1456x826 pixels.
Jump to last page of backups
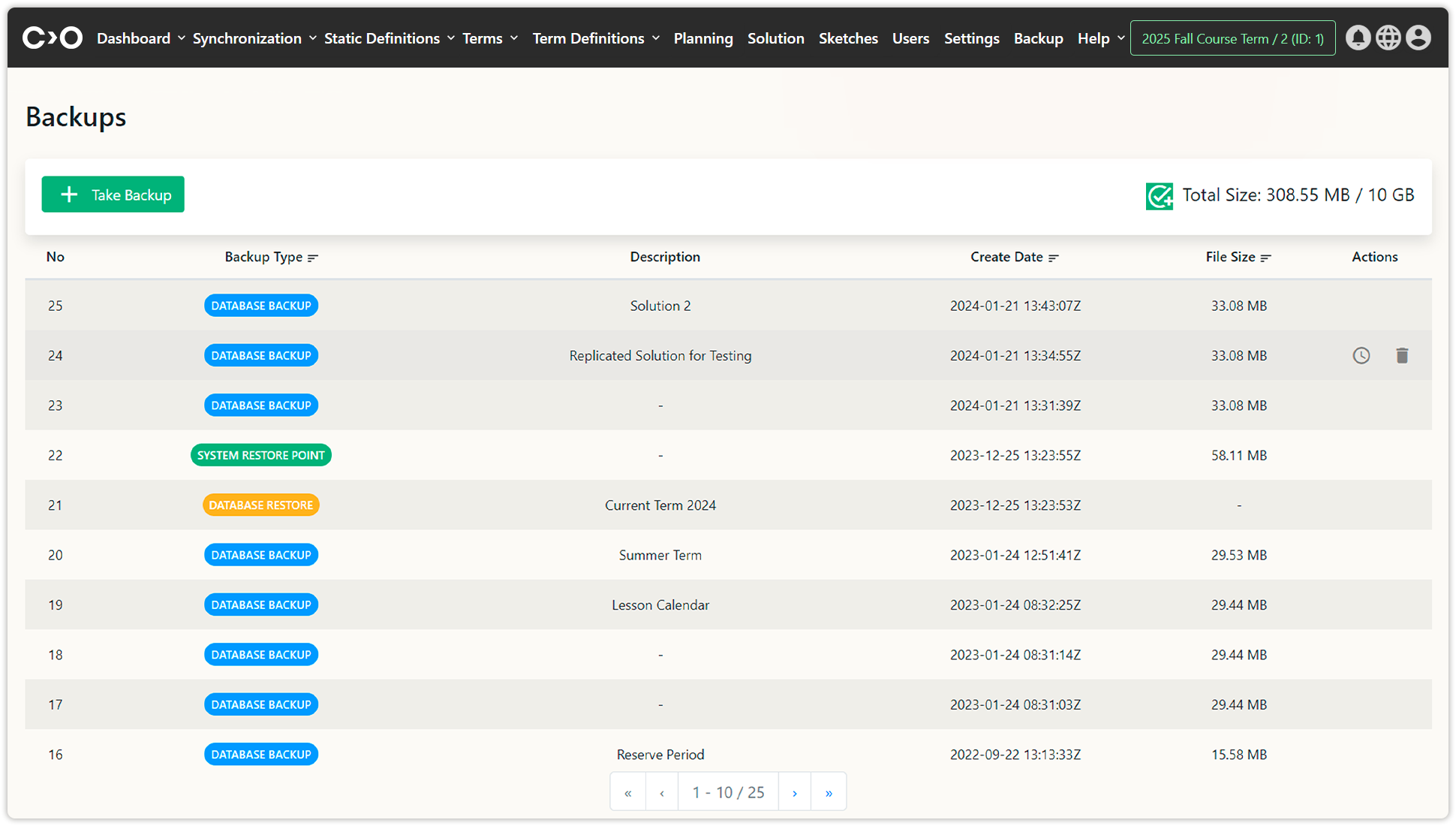pyautogui.click(x=829, y=792)
